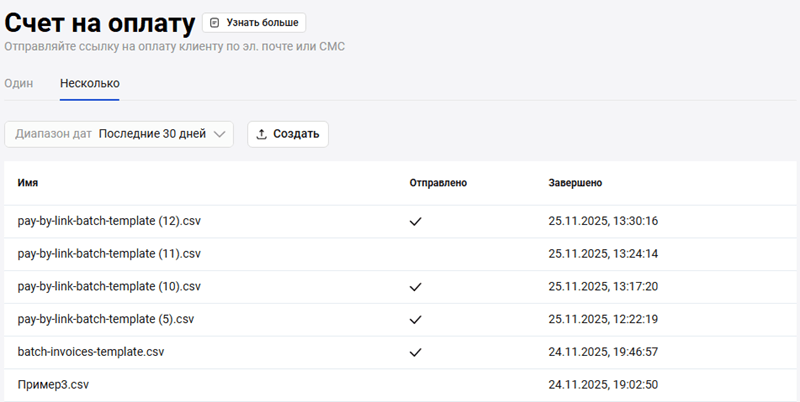
Task: Click the Завершено column header
Action: [574, 183]
